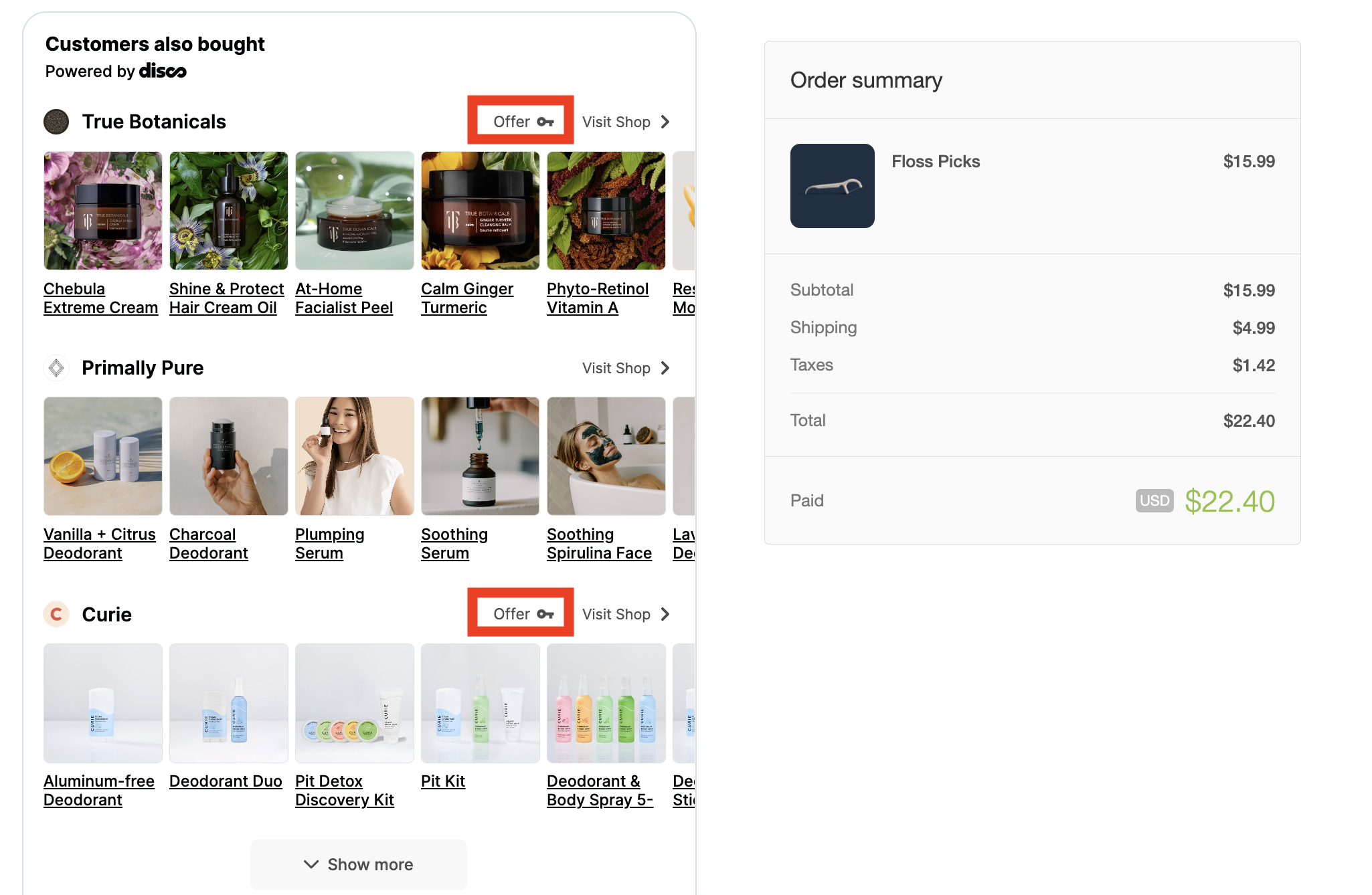Open the Vanilla + Citrus Deodorant image
This screenshot has height=895, width=1372.
[x=103, y=456]
